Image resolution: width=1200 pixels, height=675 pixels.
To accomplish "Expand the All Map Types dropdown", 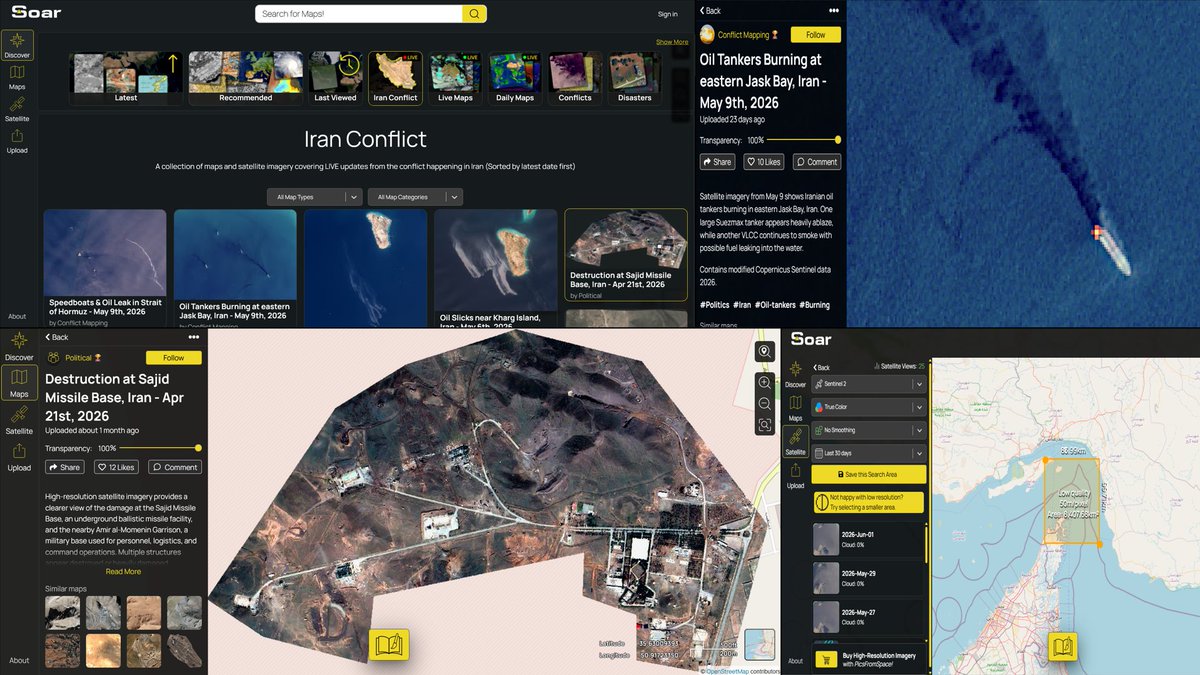I will (x=315, y=197).
